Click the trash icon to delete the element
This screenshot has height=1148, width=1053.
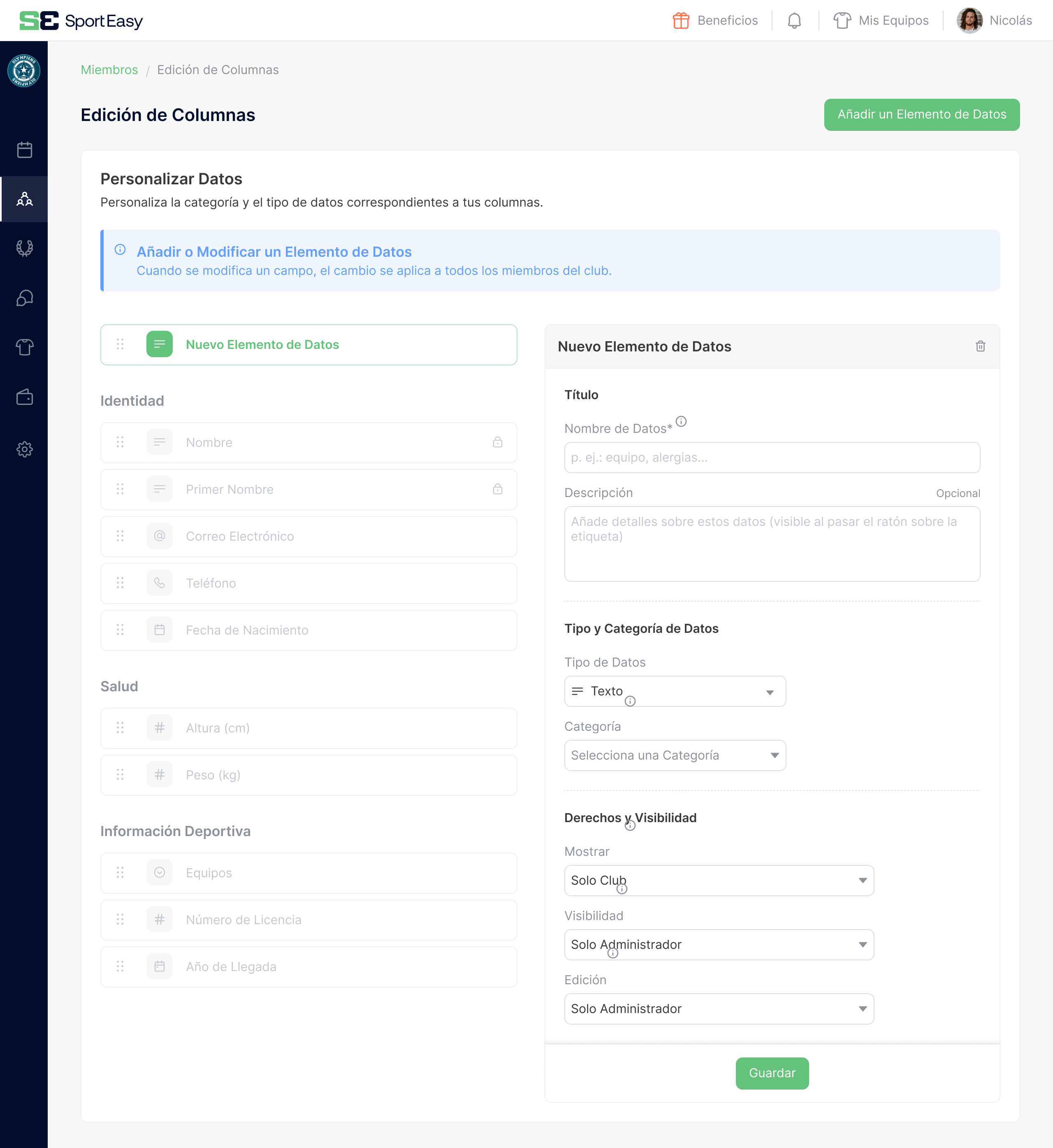(980, 346)
